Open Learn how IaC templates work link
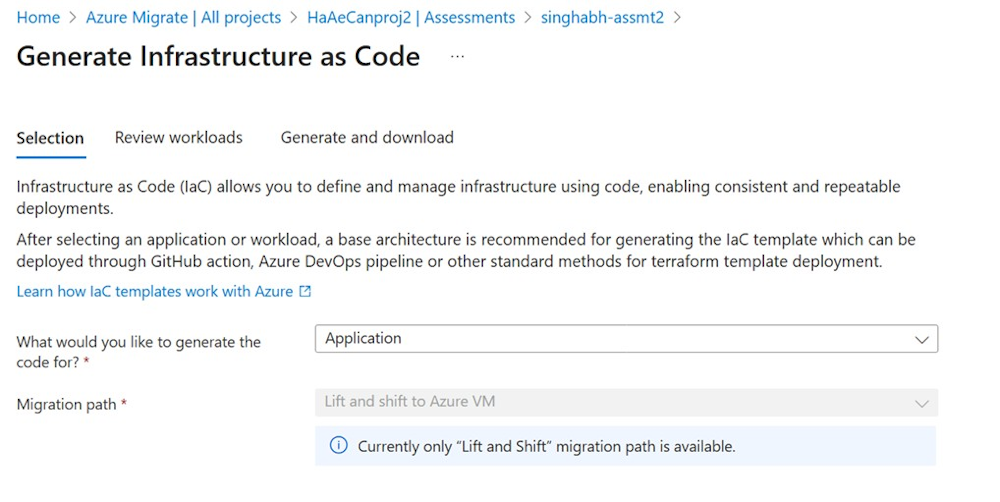The width and height of the screenshot is (1000, 502). pyautogui.click(x=155, y=291)
